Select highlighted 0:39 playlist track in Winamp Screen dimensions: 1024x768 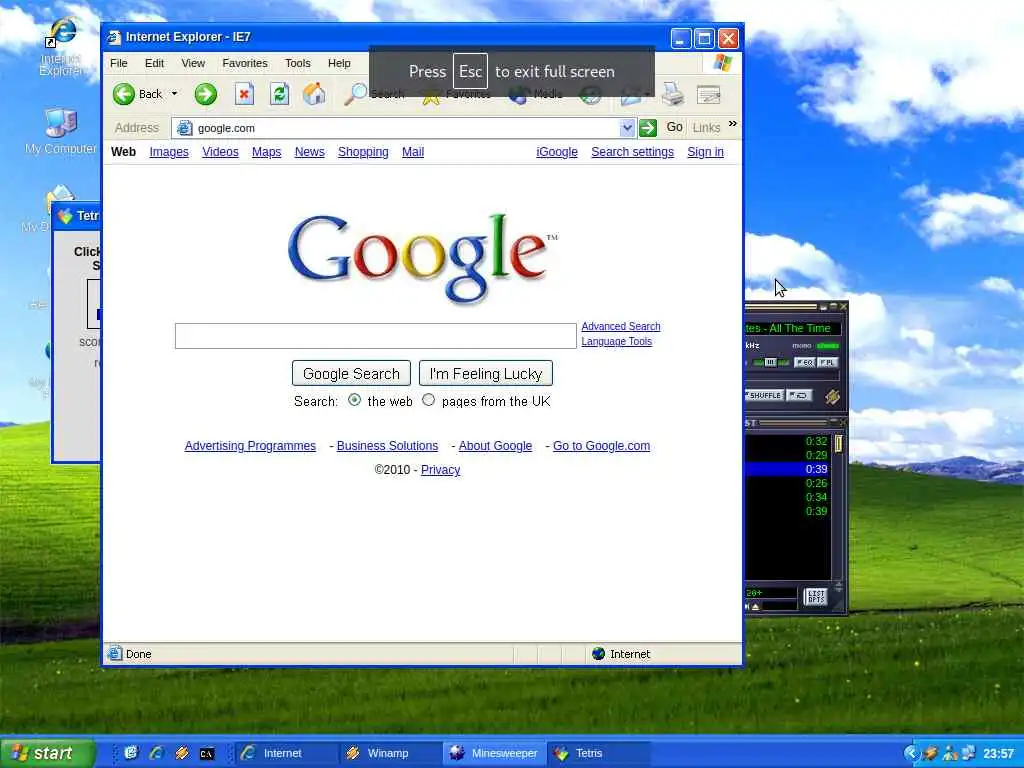pos(788,469)
